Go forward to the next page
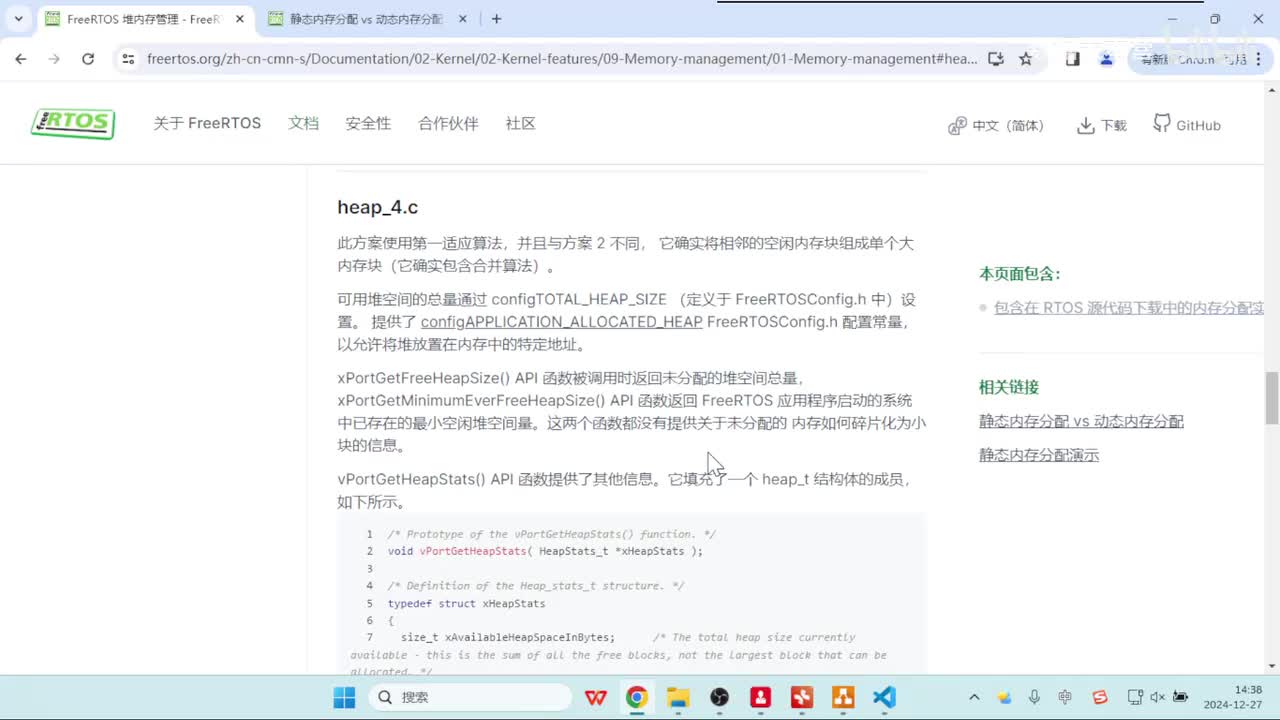This screenshot has height=720, width=1280. (54, 59)
